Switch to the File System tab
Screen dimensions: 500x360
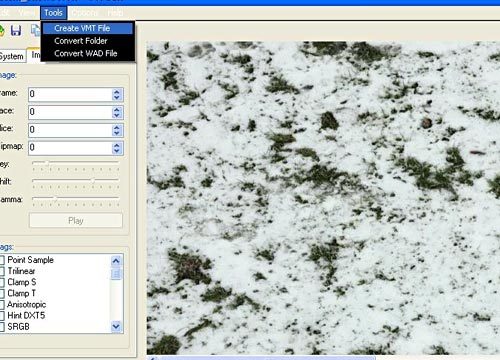pos(12,56)
